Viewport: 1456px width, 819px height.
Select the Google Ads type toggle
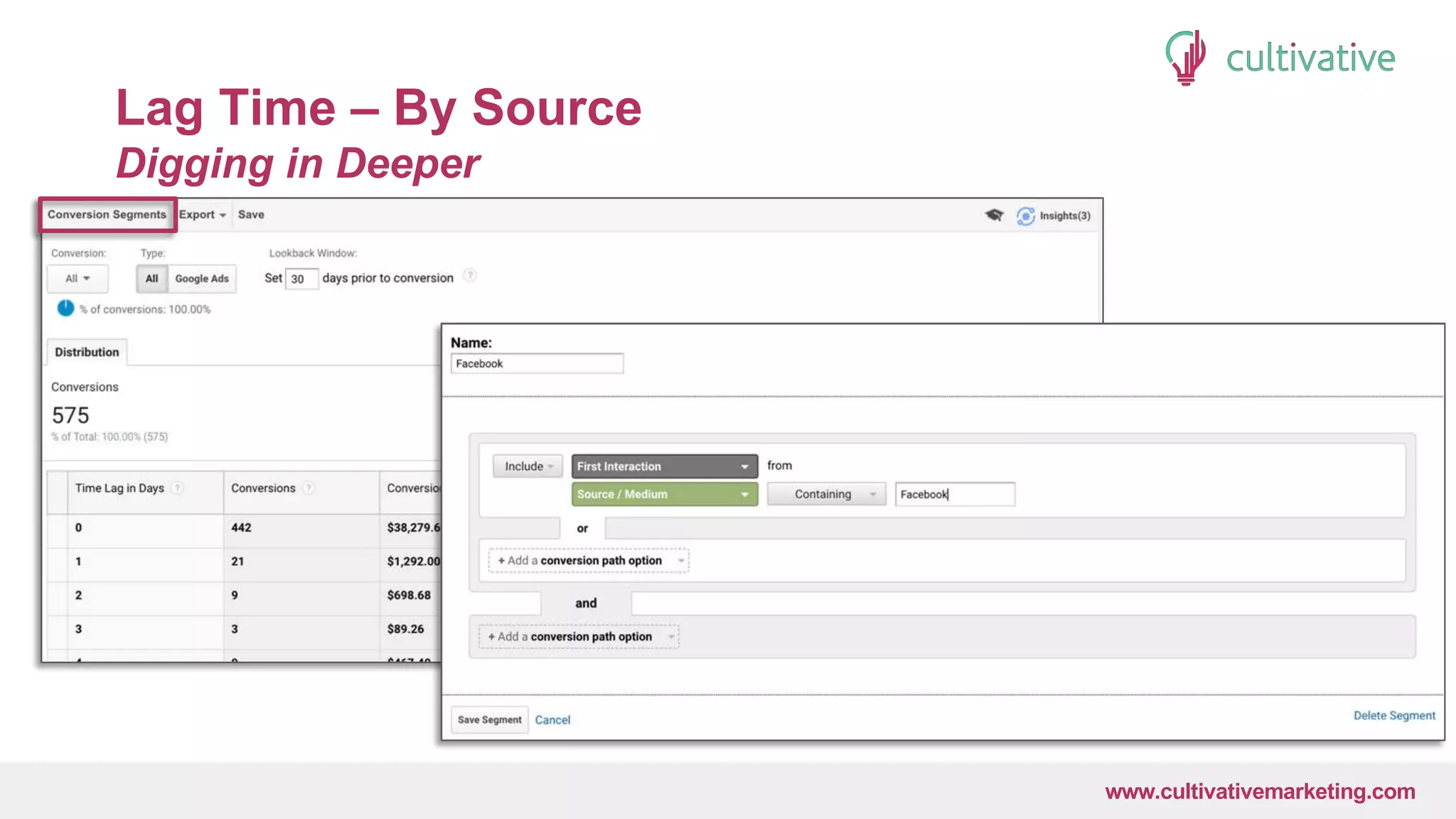coord(202,279)
